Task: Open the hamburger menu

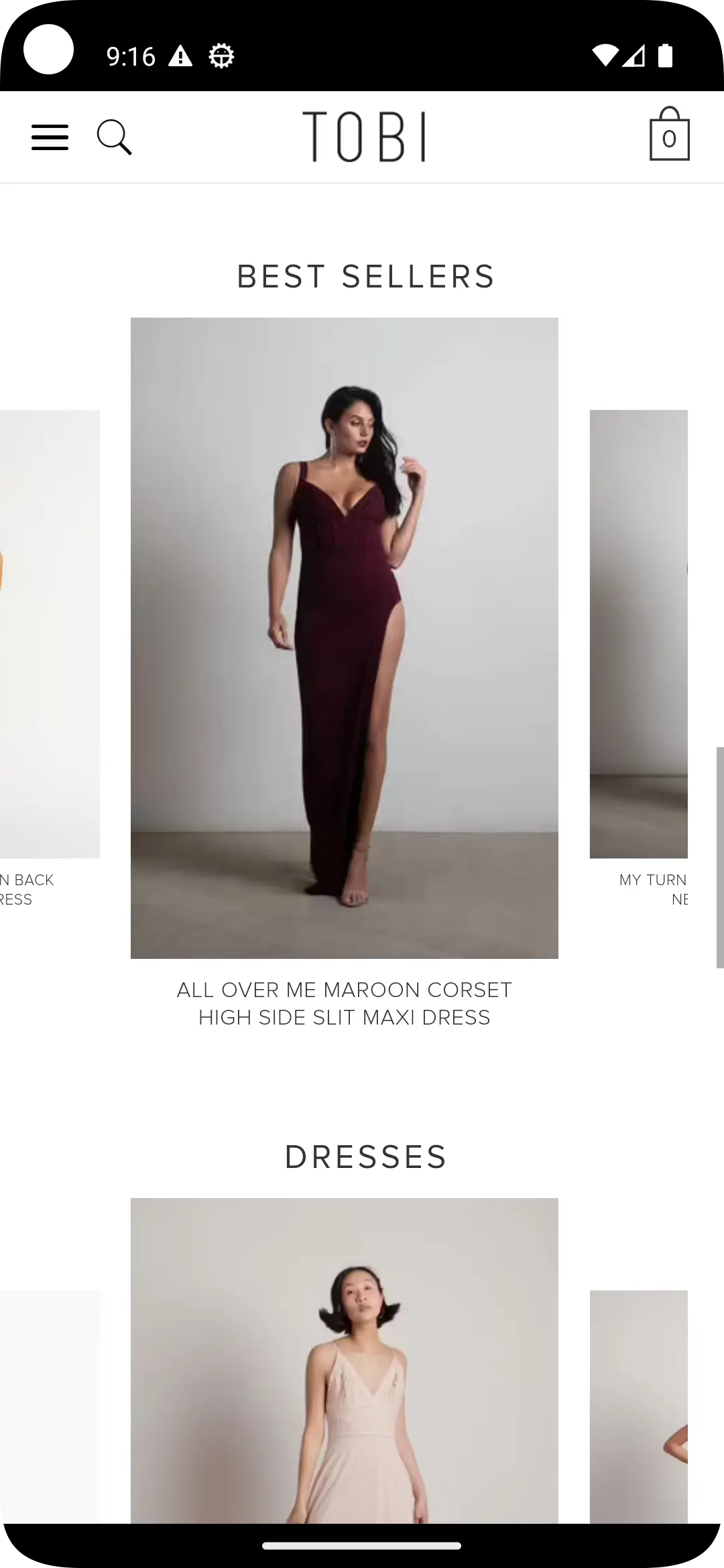Action: (x=50, y=137)
